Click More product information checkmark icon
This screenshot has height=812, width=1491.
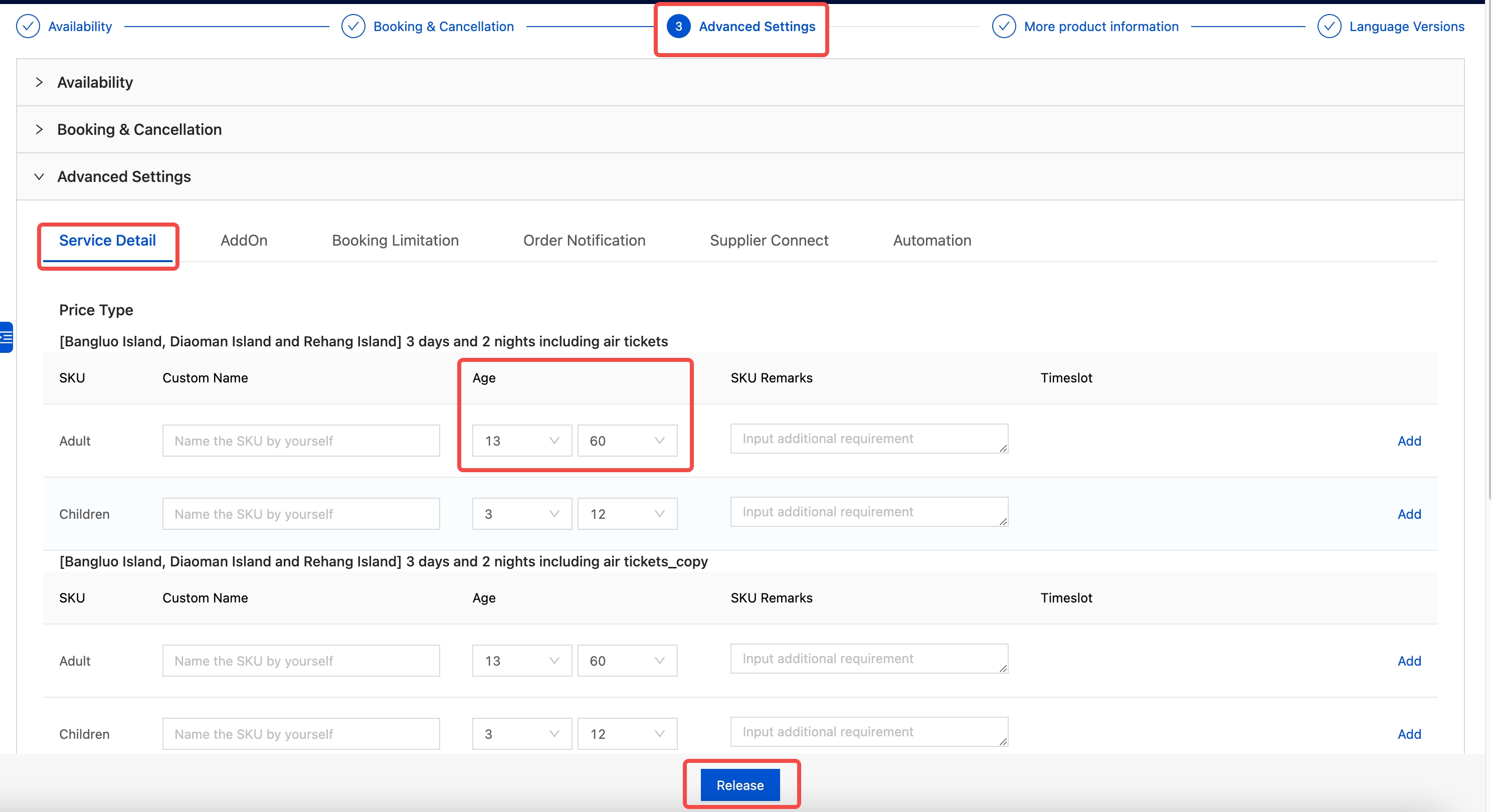(x=1004, y=27)
